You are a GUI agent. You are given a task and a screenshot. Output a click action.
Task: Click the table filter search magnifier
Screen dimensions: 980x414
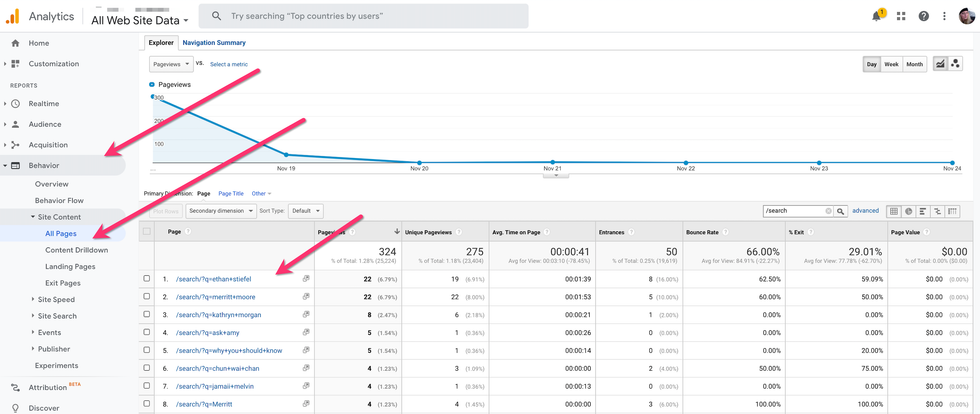(841, 211)
